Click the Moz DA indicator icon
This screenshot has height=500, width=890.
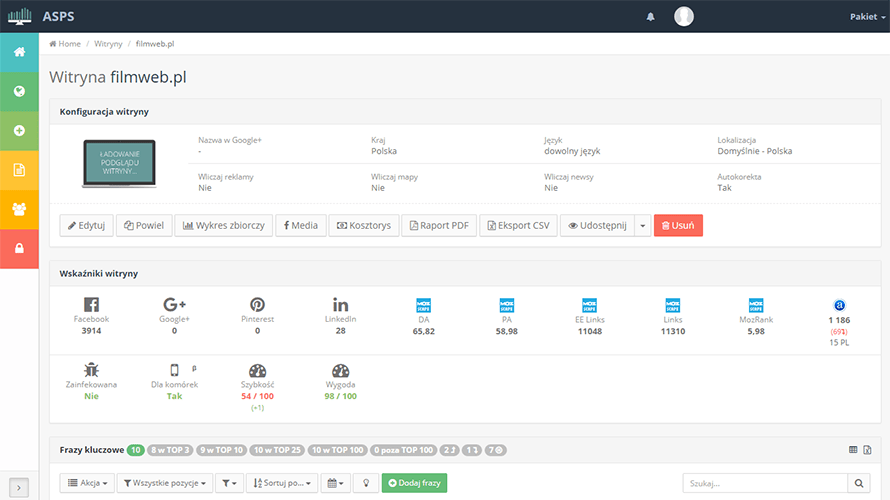click(x=423, y=305)
